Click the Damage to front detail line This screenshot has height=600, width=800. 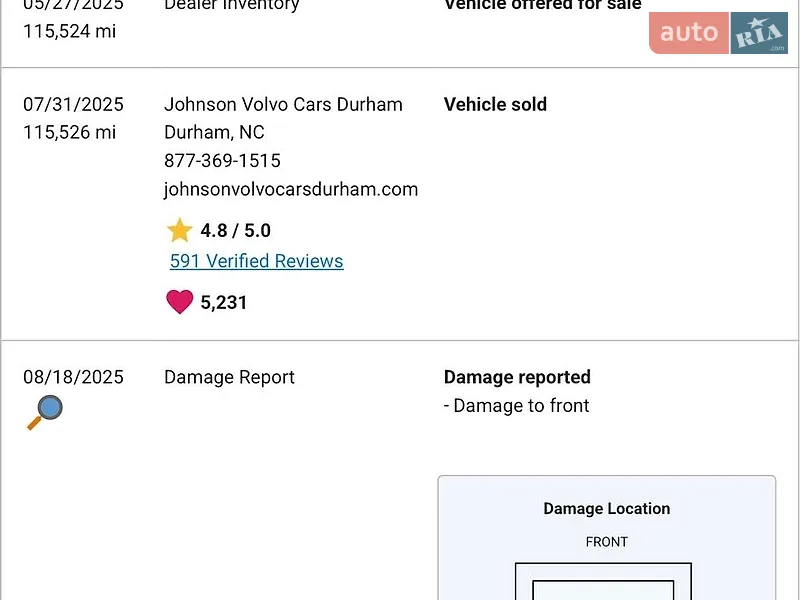click(x=516, y=406)
